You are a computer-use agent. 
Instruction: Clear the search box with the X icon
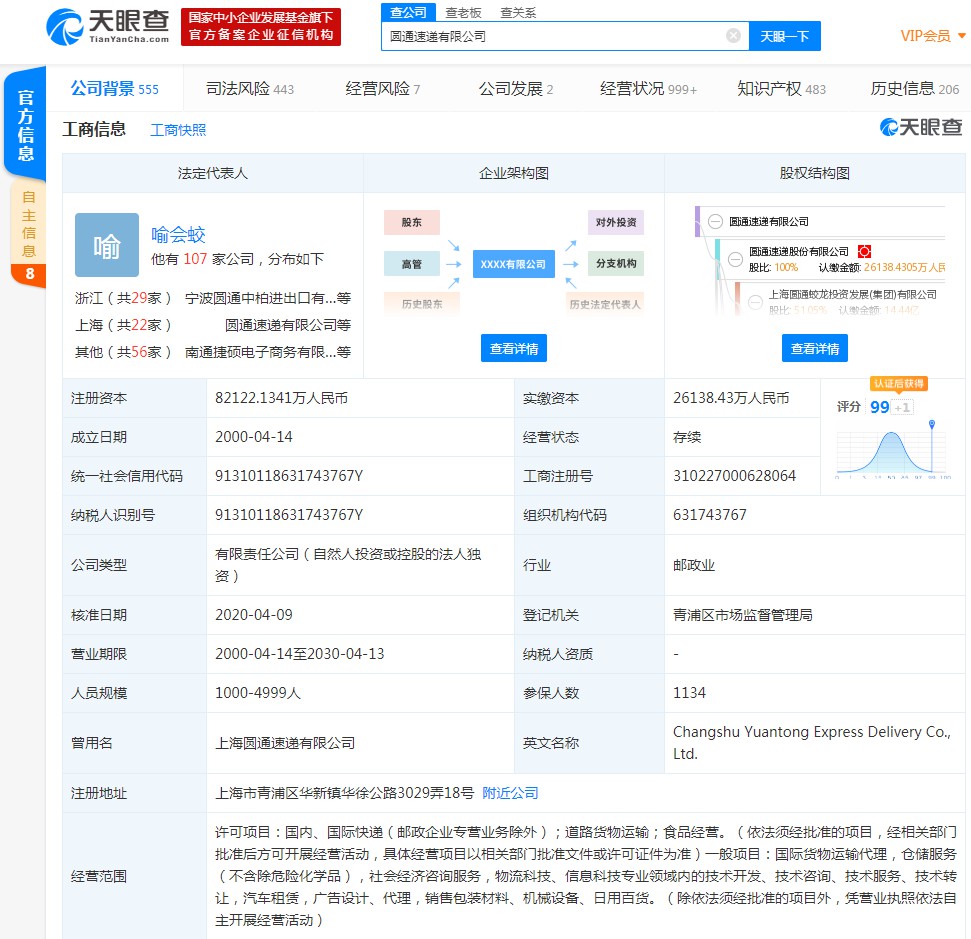(733, 35)
